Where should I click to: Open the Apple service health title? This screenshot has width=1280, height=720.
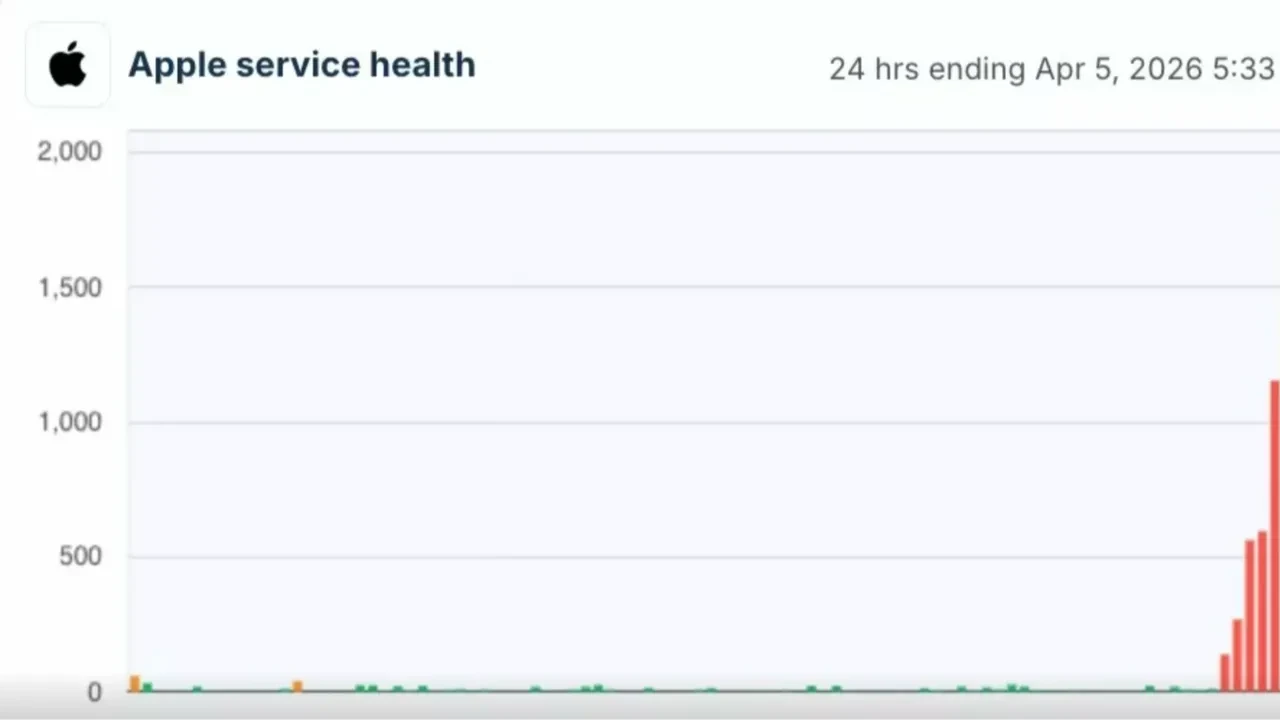coord(301,65)
